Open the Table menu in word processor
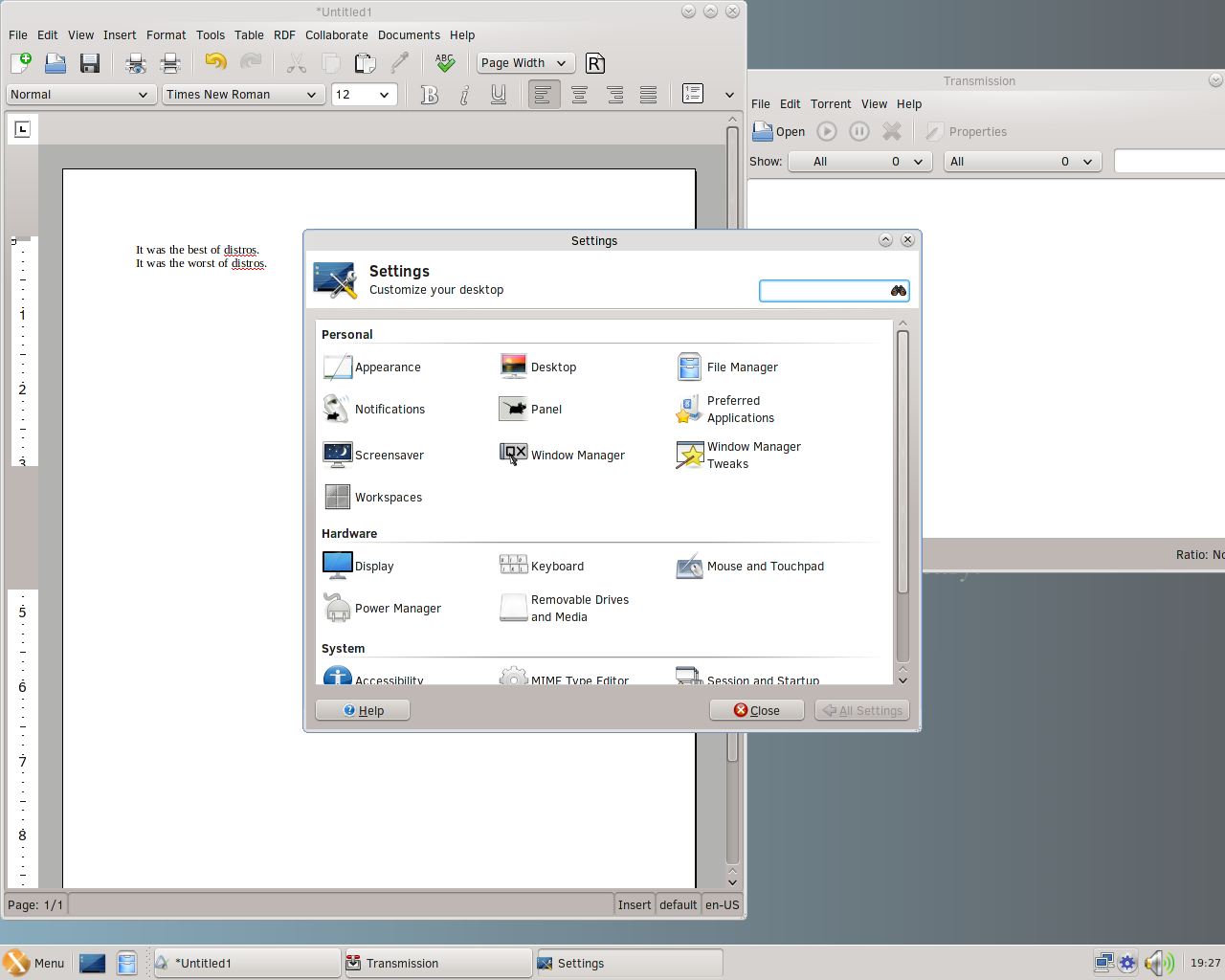This screenshot has width=1225, height=980. coord(249,34)
